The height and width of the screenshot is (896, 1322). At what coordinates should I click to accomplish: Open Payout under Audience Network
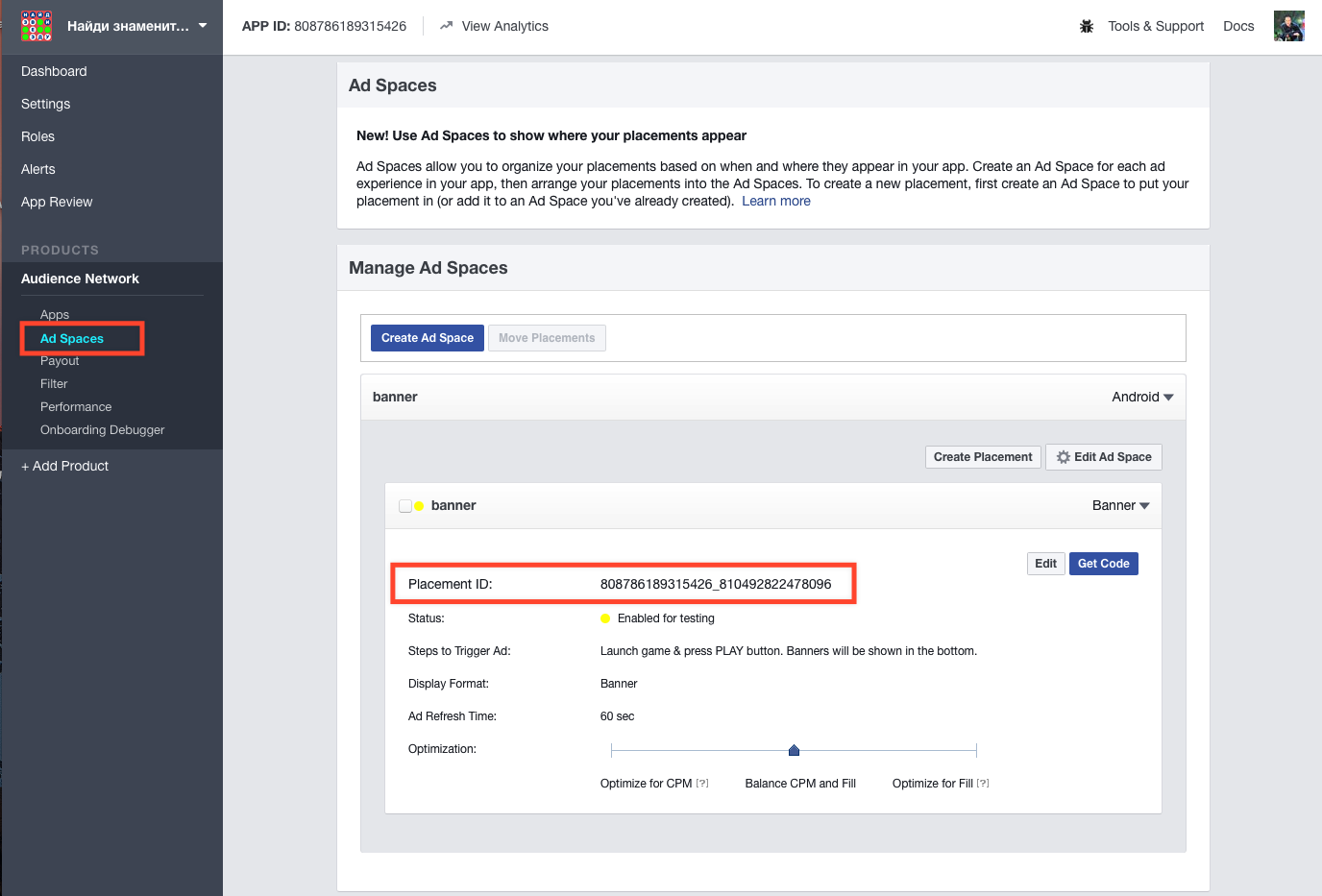60,360
